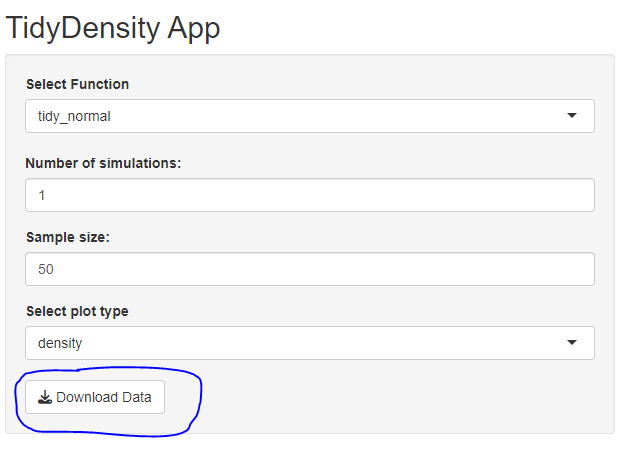Click the 'Download Data' text label
The width and height of the screenshot is (627, 458).
[x=104, y=397]
